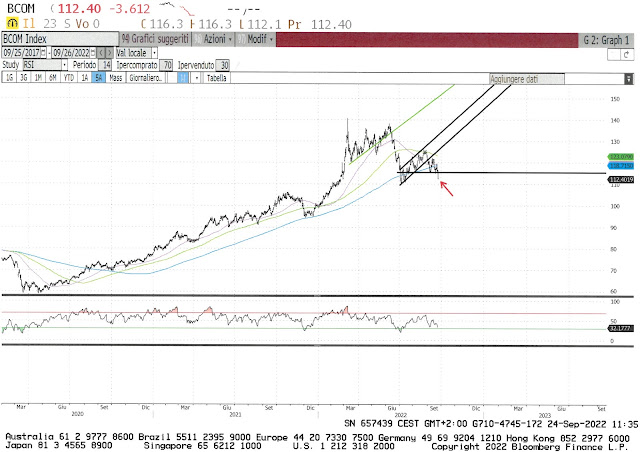Edit the Ipervenduto value 30
The height and width of the screenshot is (452, 640).
point(223,65)
